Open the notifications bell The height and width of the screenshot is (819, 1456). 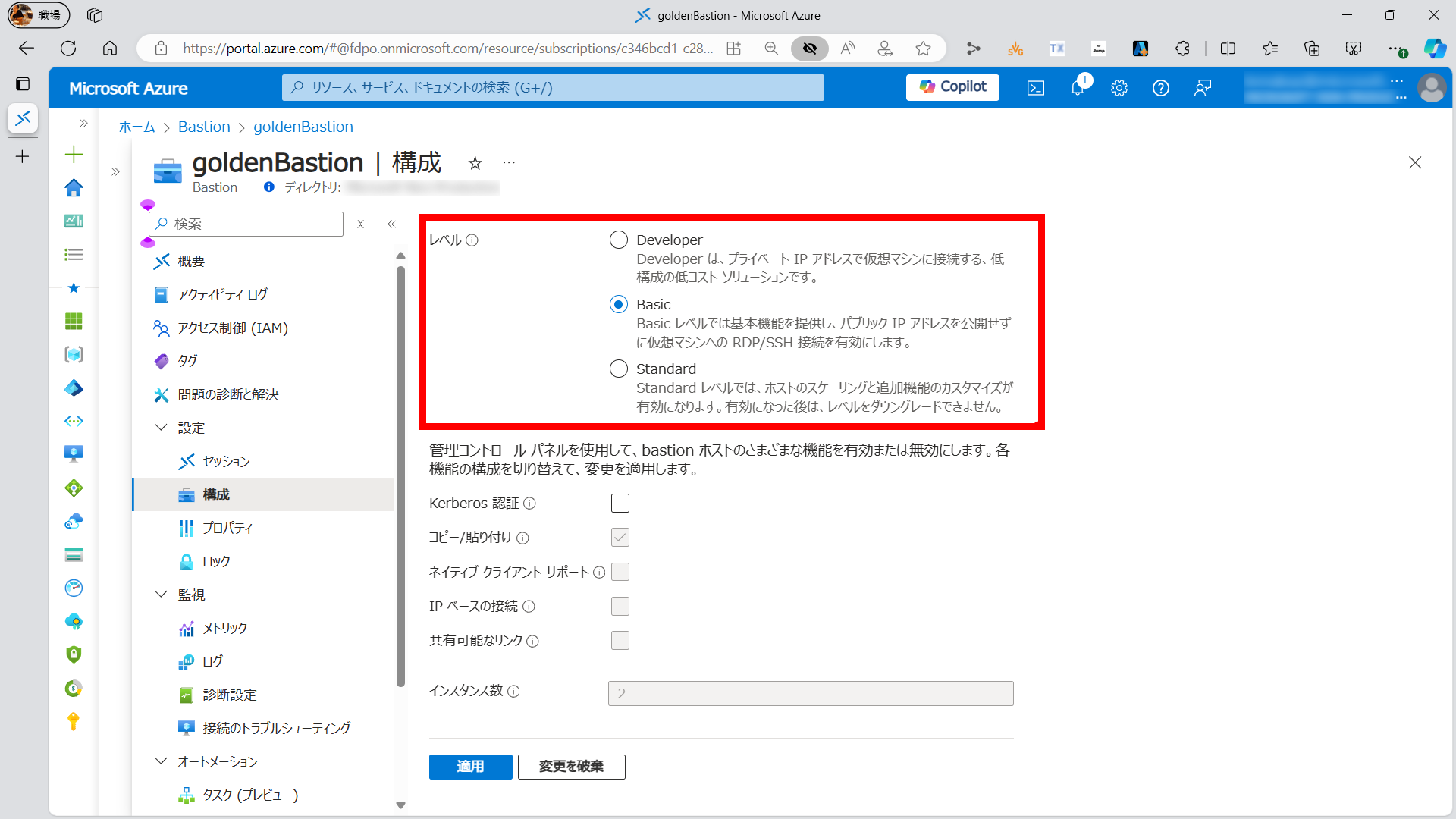[1077, 88]
